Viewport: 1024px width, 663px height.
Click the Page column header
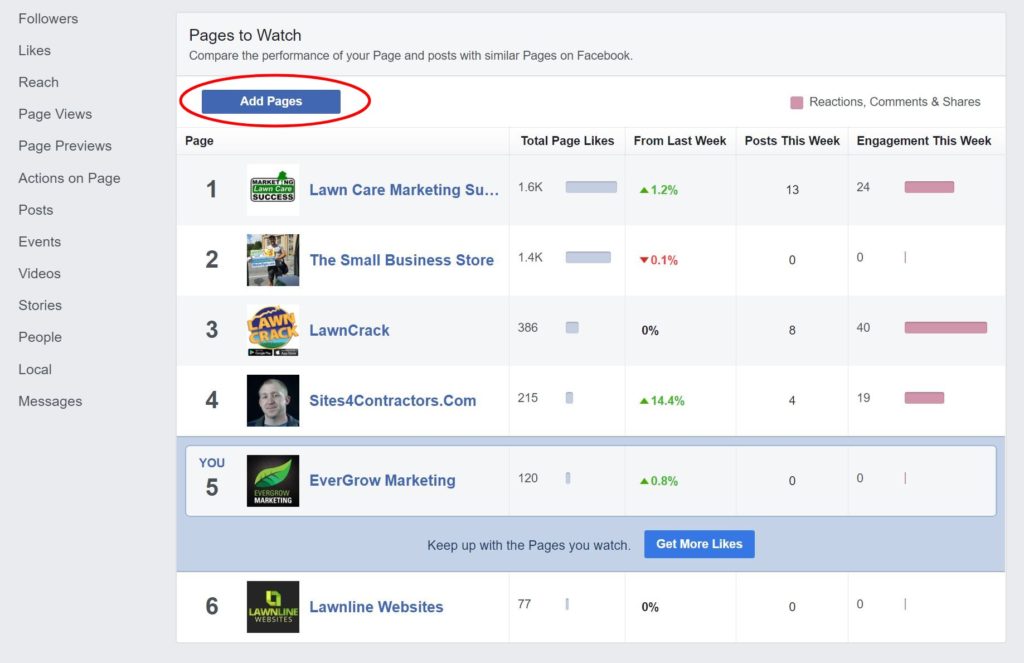(199, 141)
